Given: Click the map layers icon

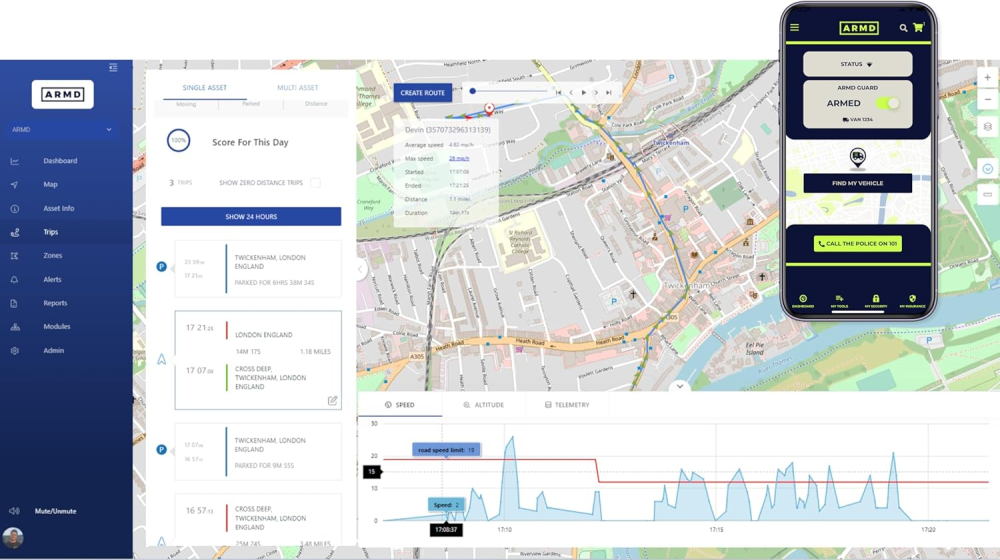Looking at the screenshot, I should (x=987, y=127).
